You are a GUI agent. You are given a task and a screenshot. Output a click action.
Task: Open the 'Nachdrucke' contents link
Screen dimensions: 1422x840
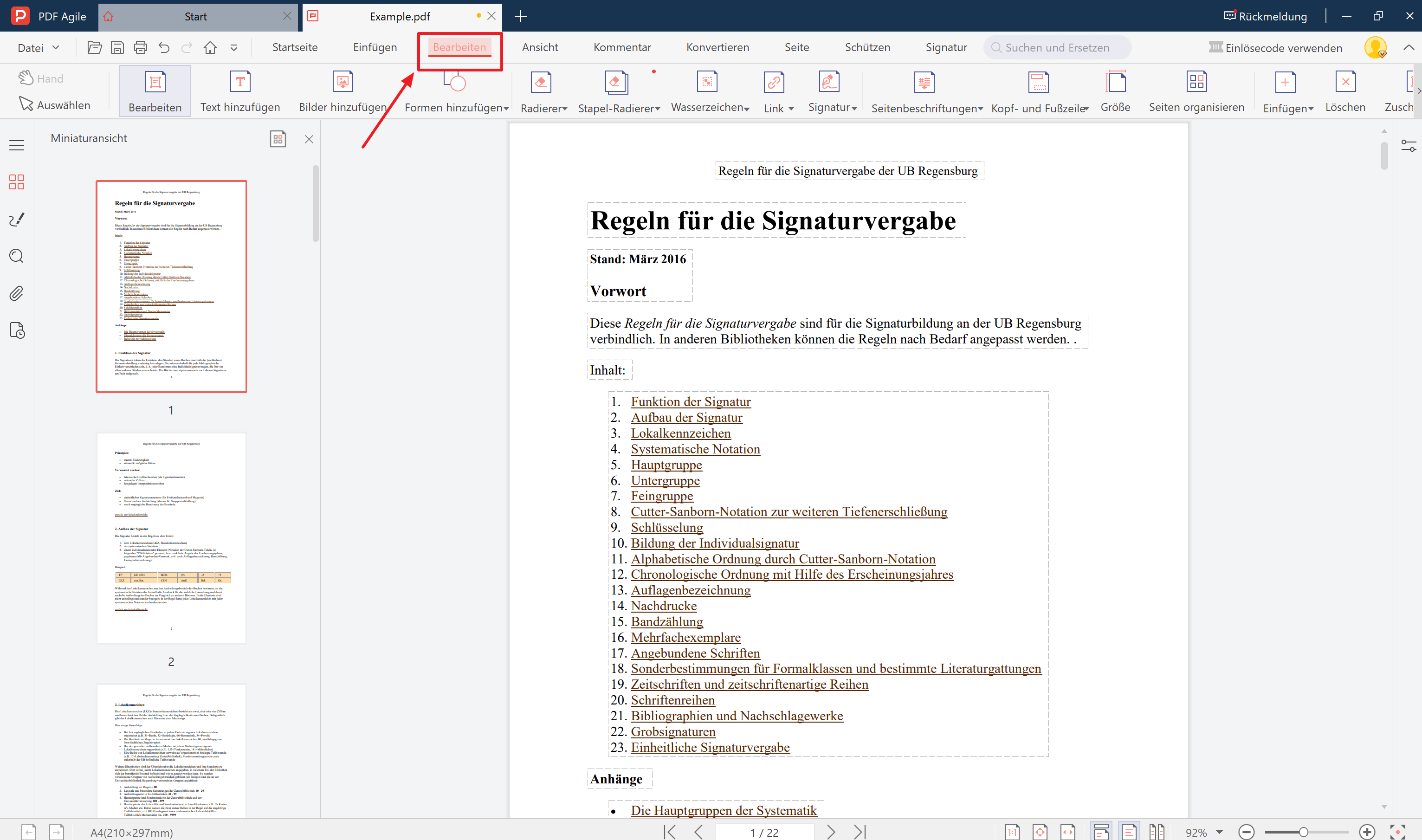point(664,606)
